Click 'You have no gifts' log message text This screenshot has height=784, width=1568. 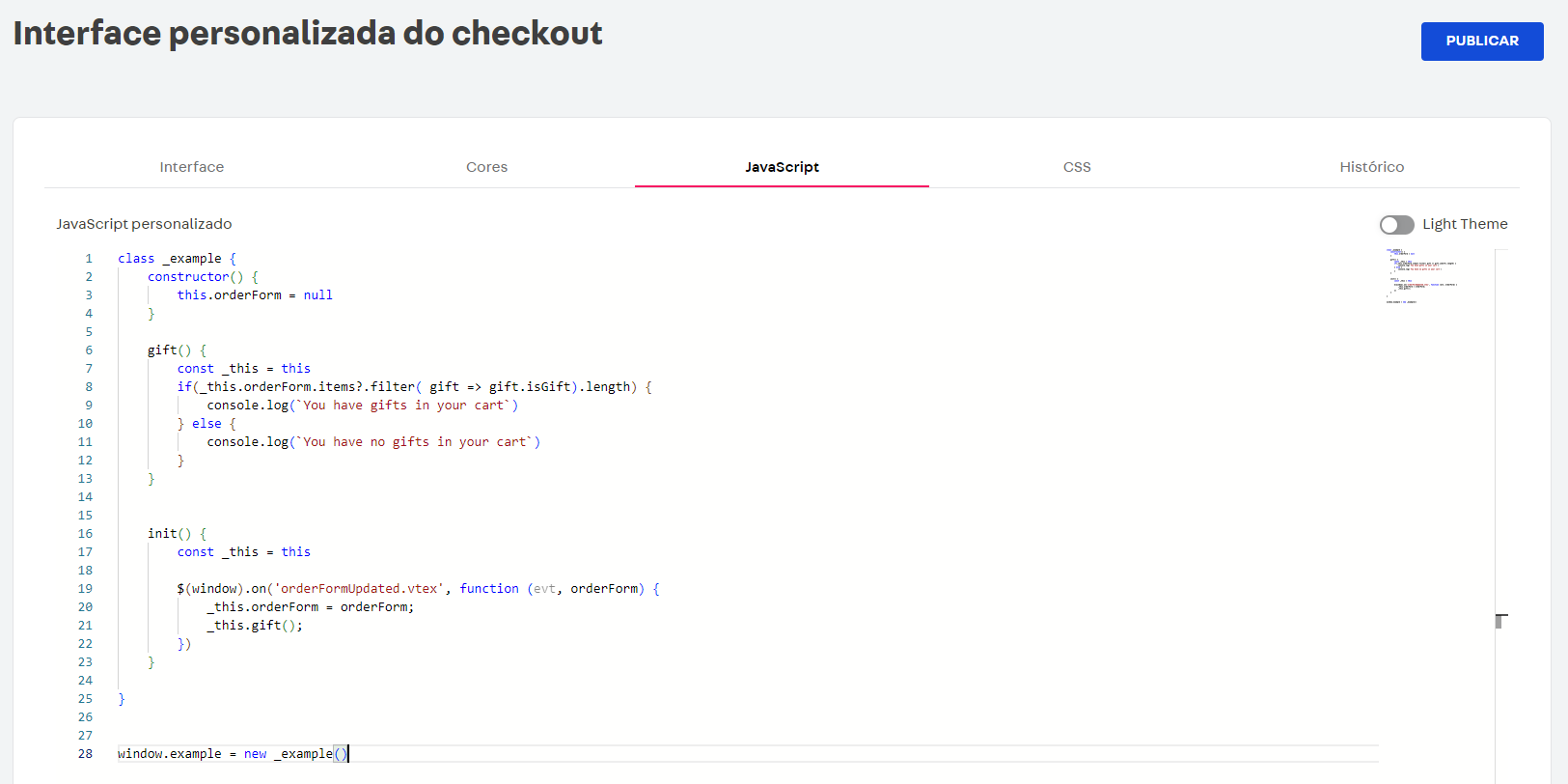point(365,442)
